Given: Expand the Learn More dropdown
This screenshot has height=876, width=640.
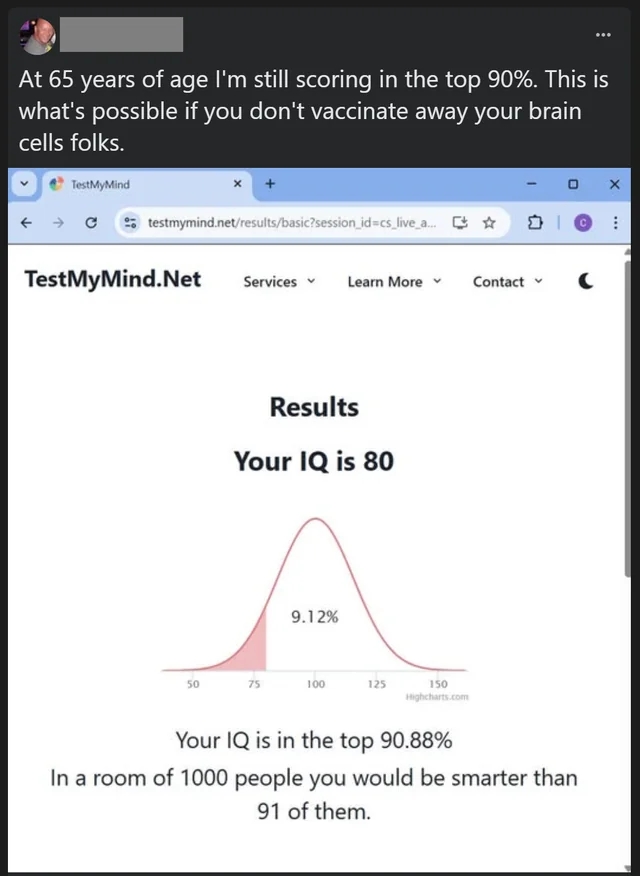Looking at the screenshot, I should (x=394, y=282).
